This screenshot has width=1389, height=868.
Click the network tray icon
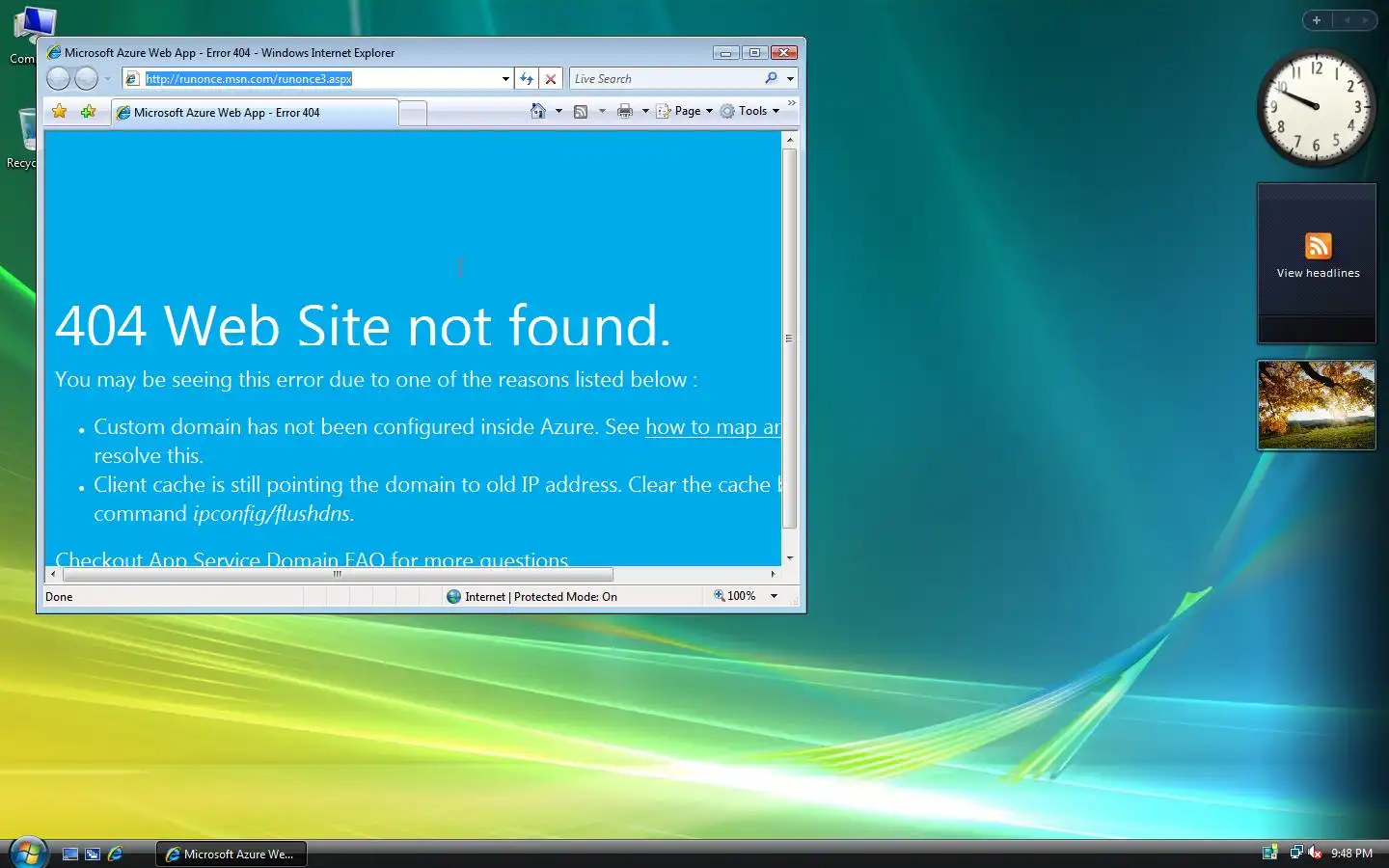pyautogui.click(x=1296, y=853)
